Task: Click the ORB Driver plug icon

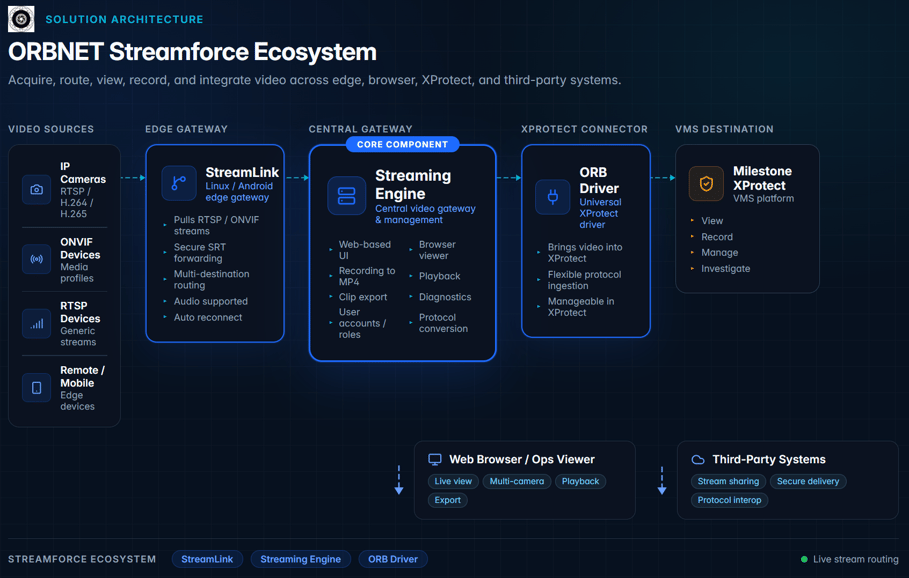Action: pos(552,197)
